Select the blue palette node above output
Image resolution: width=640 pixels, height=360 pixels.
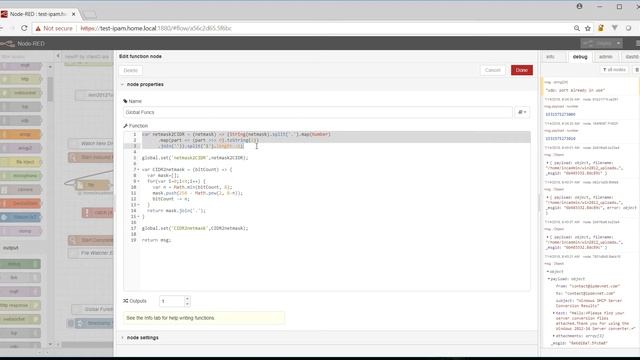pyautogui.click(x=21, y=218)
